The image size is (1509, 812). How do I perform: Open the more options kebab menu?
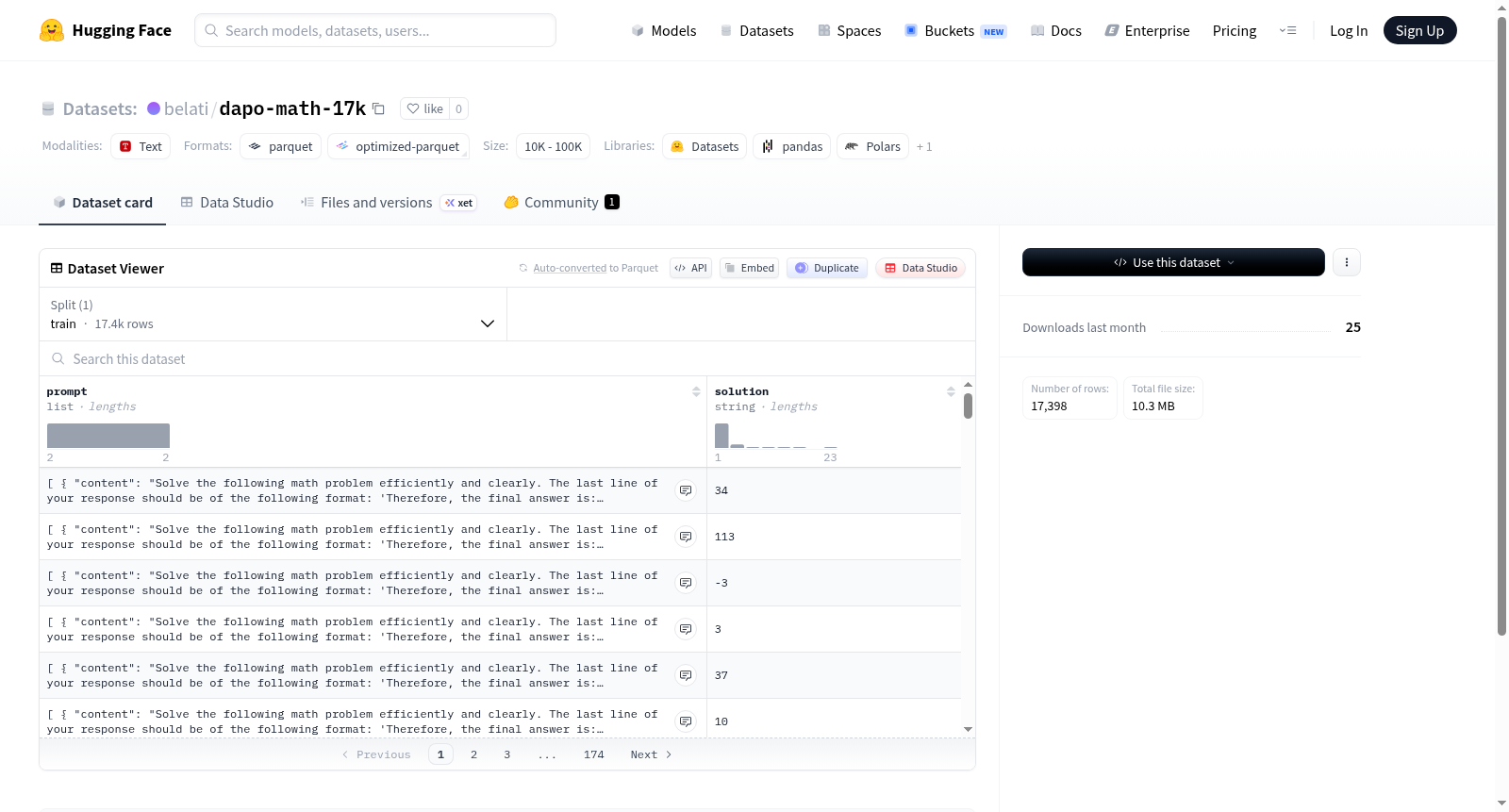coord(1347,262)
